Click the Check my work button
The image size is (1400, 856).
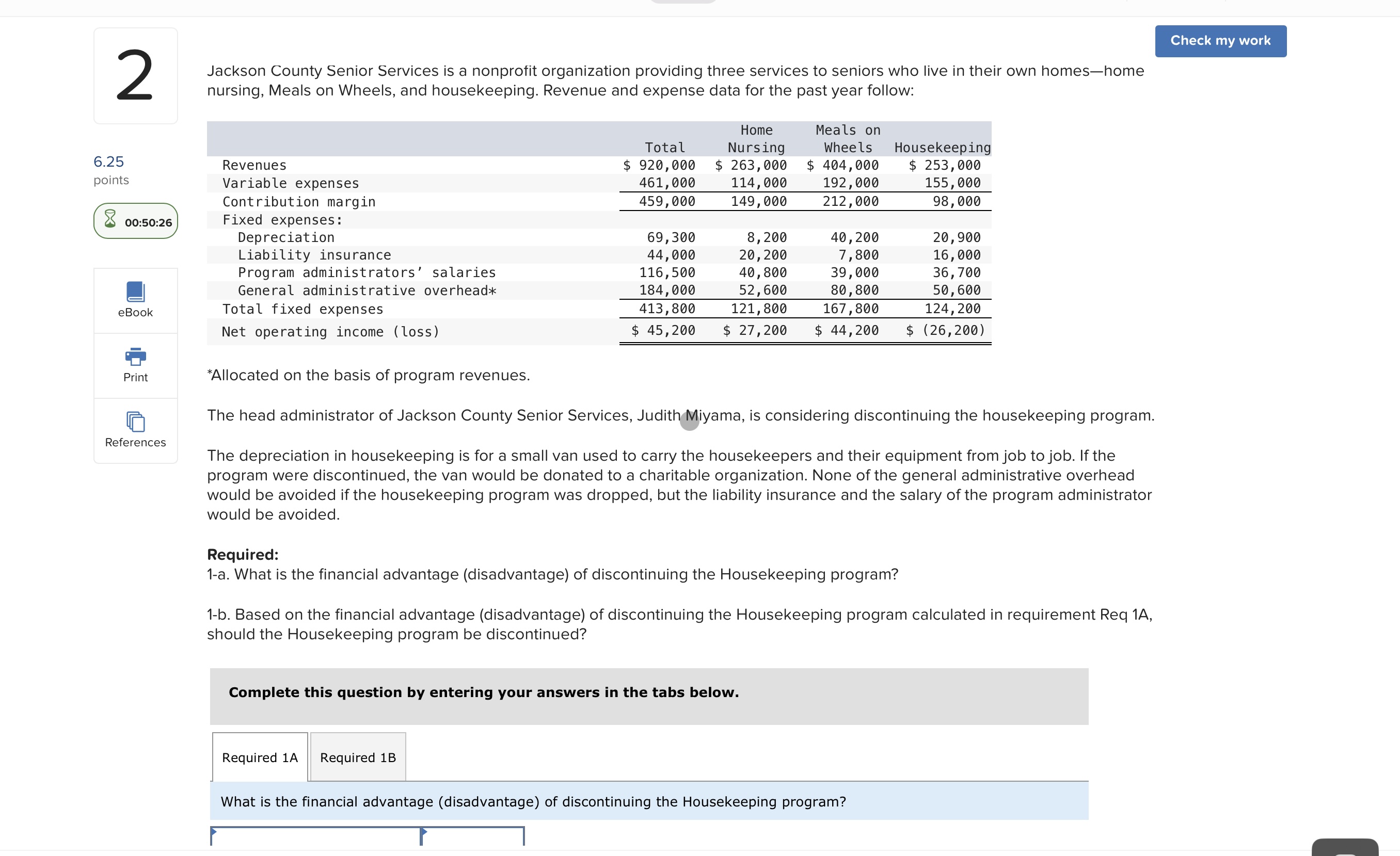point(1220,39)
